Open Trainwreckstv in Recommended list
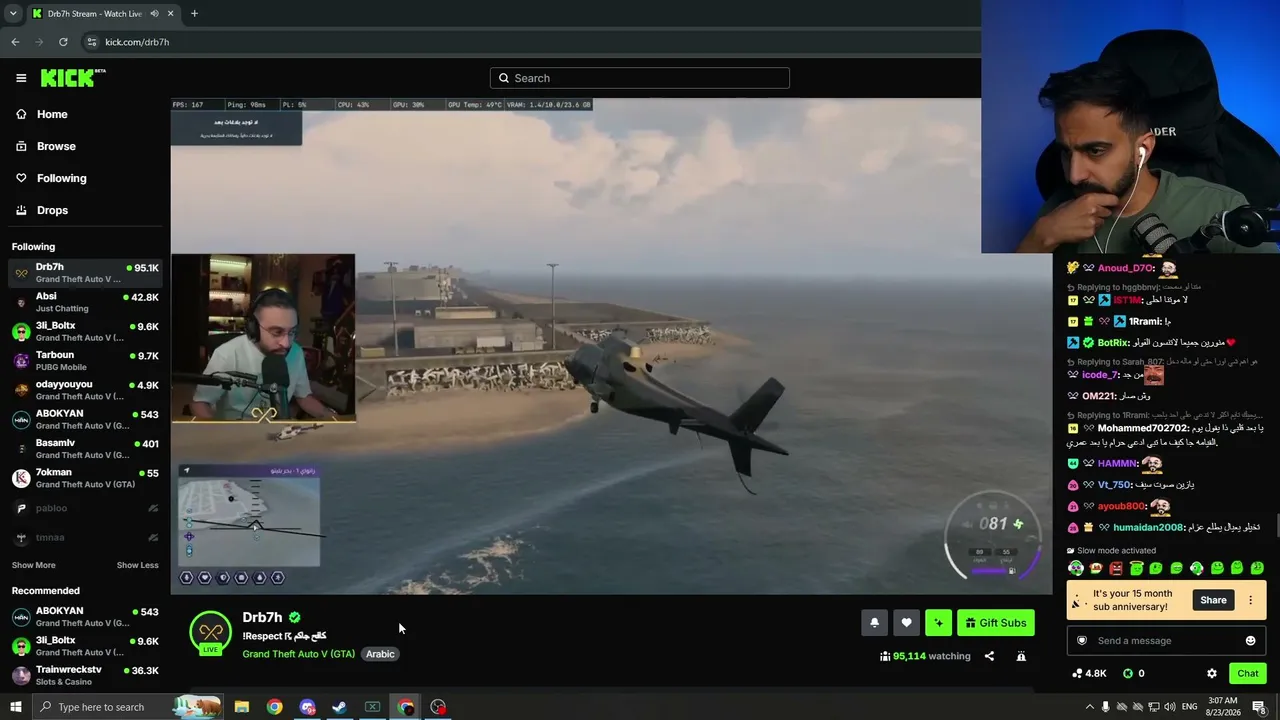Viewport: 1280px width, 720px height. click(85, 675)
